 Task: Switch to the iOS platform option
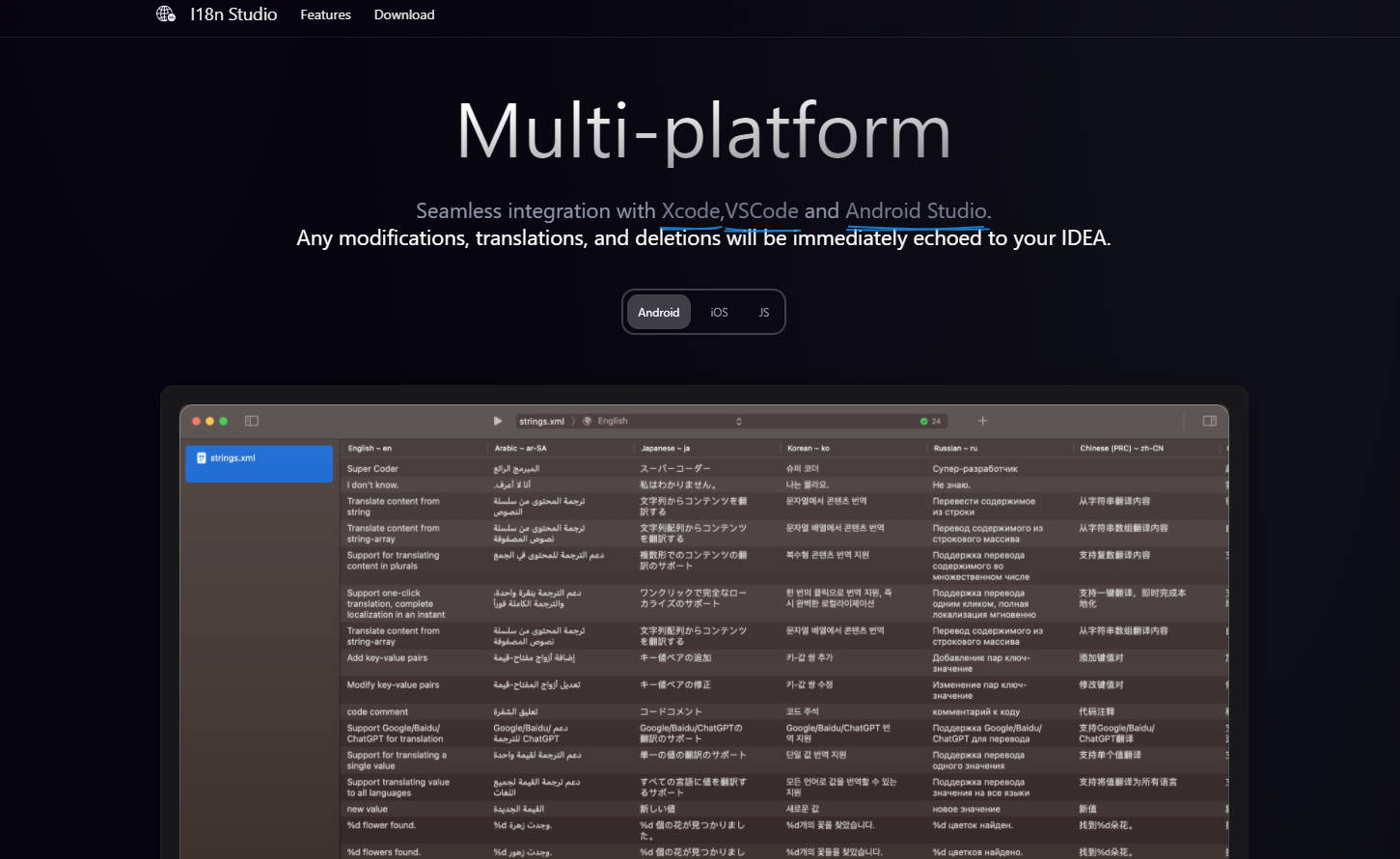(719, 312)
